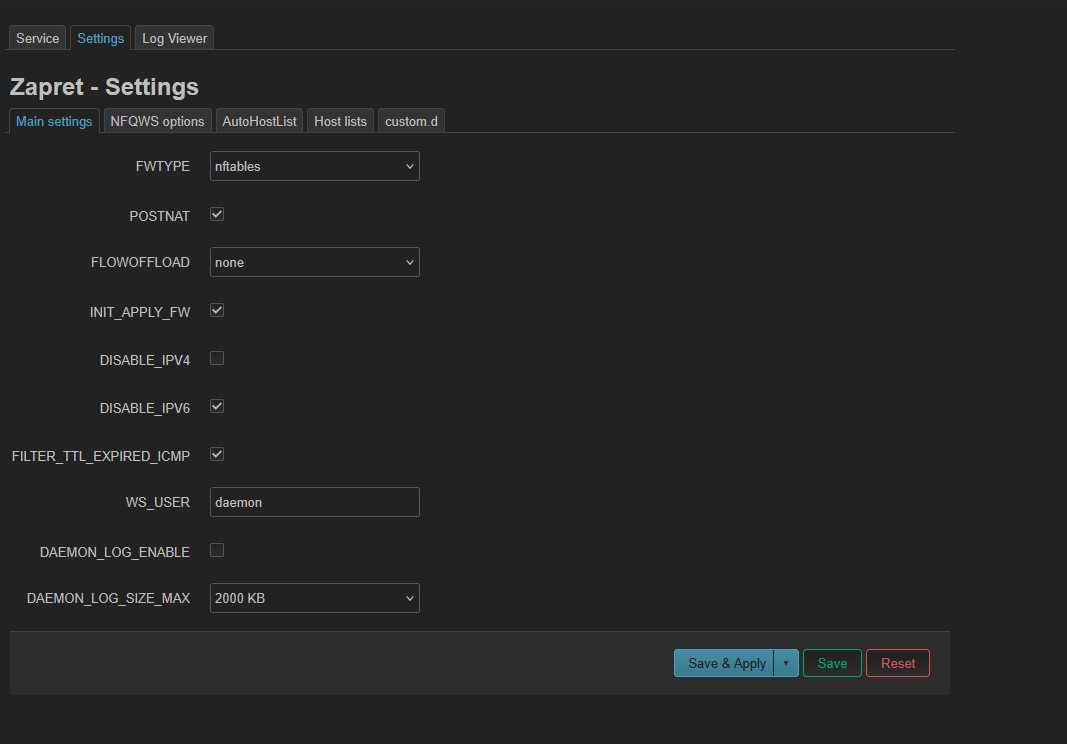Image resolution: width=1067 pixels, height=744 pixels.
Task: Click the DAEMON_LOG_SIZE_MAX label text
Action: (x=108, y=598)
